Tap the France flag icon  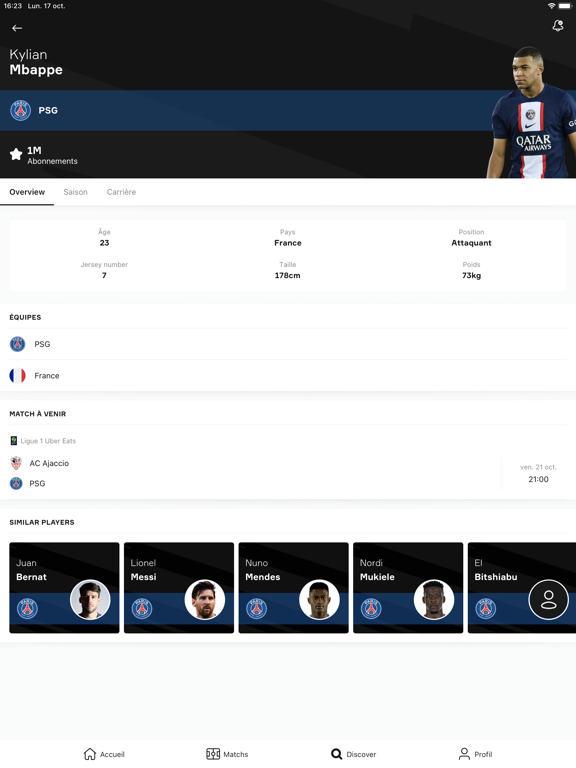point(18,376)
